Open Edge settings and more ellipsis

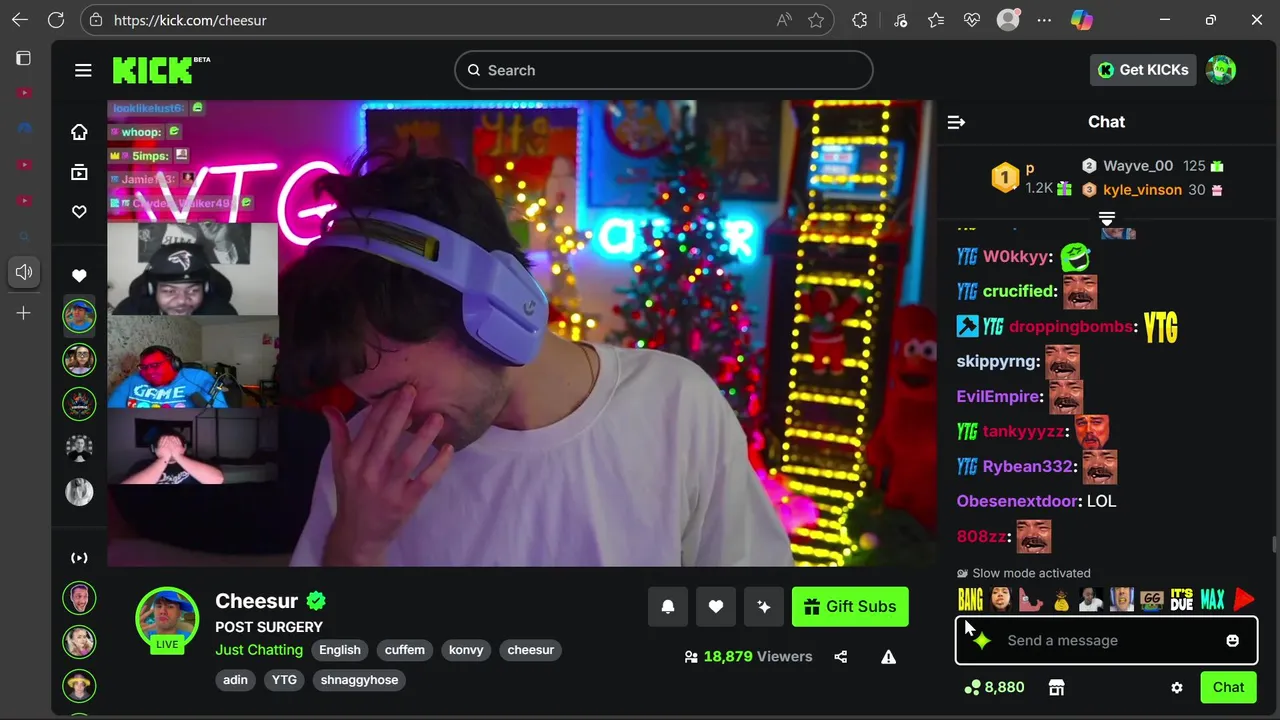1044,20
